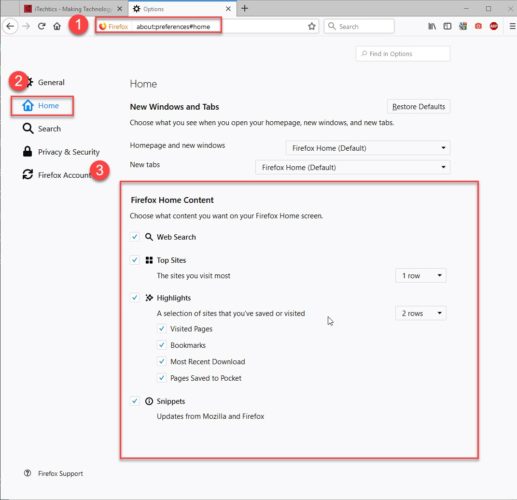
Task: Click the Firefox identity icon in address bar
Action: coord(103,26)
